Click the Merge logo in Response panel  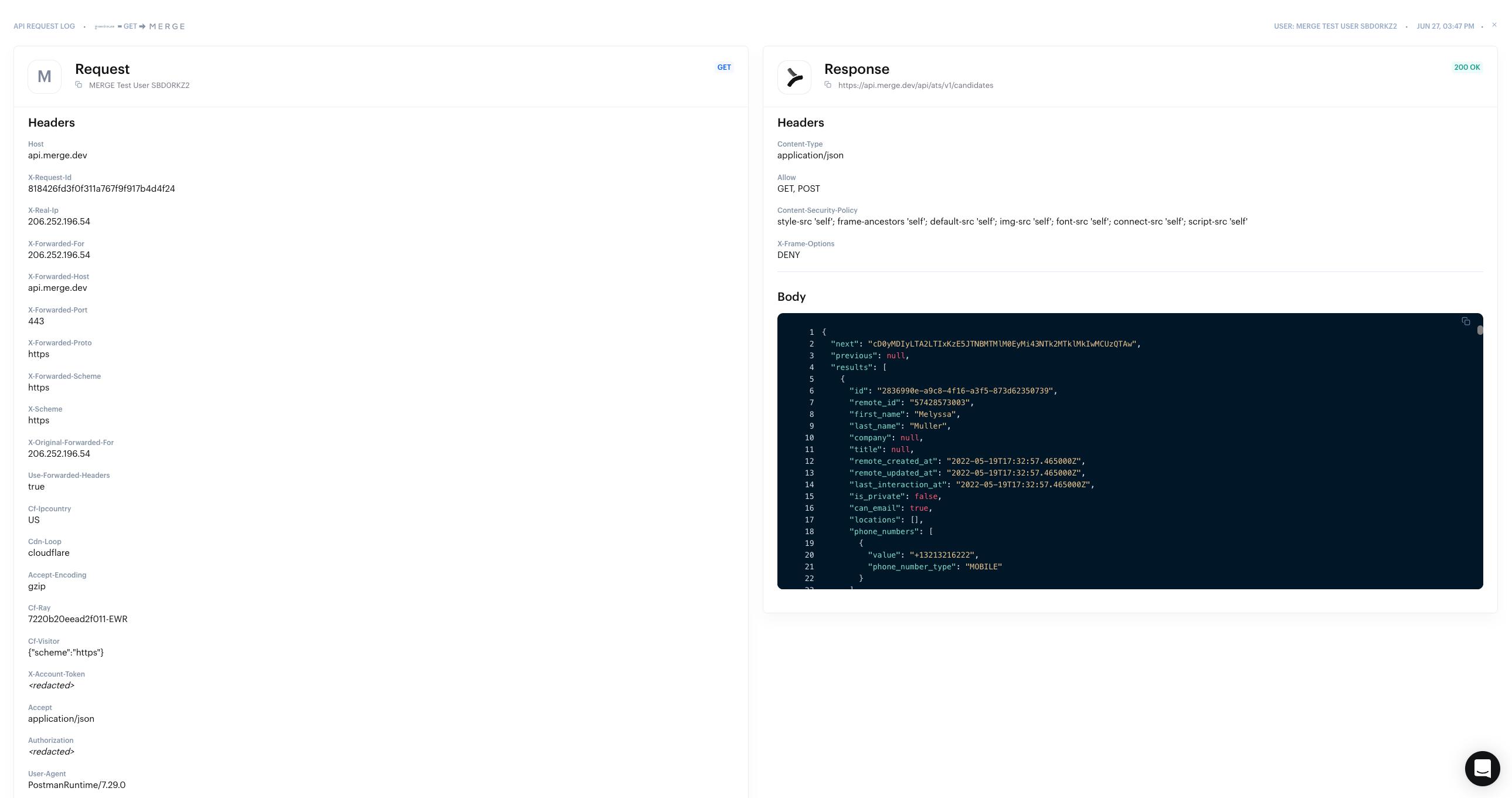794,77
